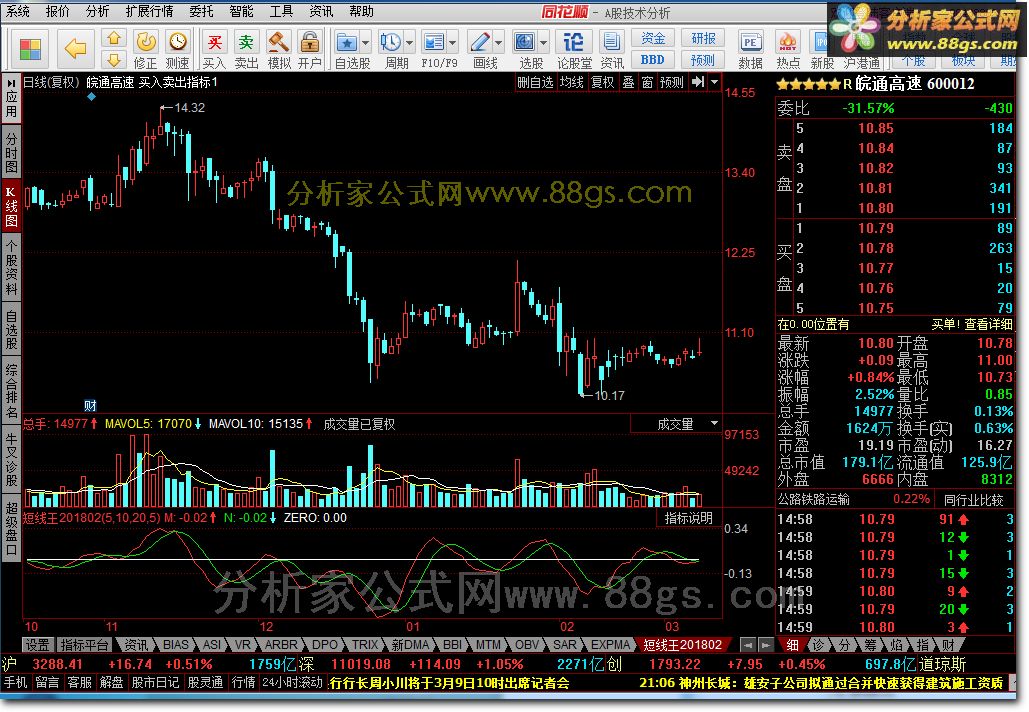Expand the 画线 drawing dropdown arrow

click(x=498, y=43)
